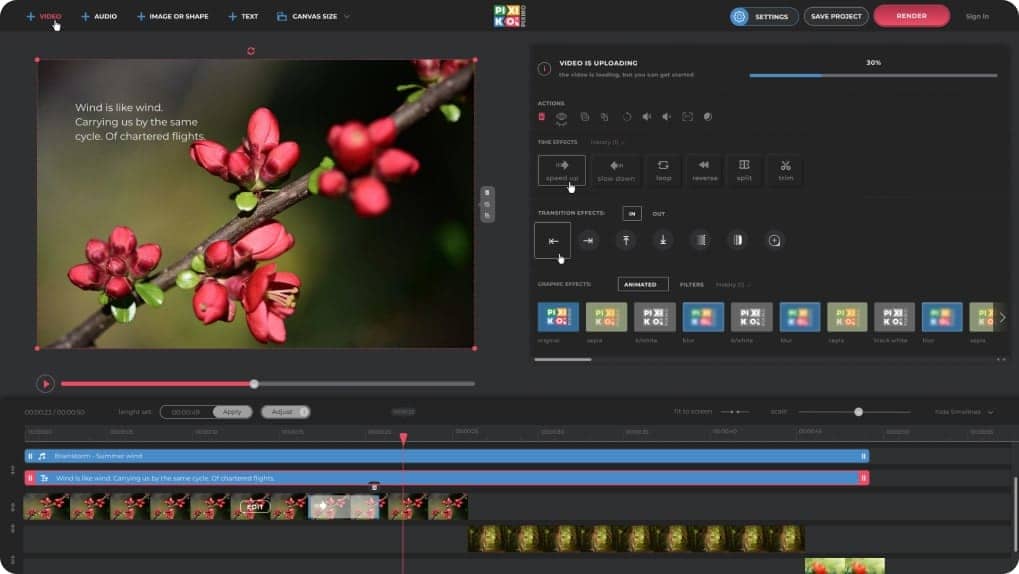Image resolution: width=1019 pixels, height=574 pixels.
Task: Select the trim scissors tool
Action: click(785, 169)
